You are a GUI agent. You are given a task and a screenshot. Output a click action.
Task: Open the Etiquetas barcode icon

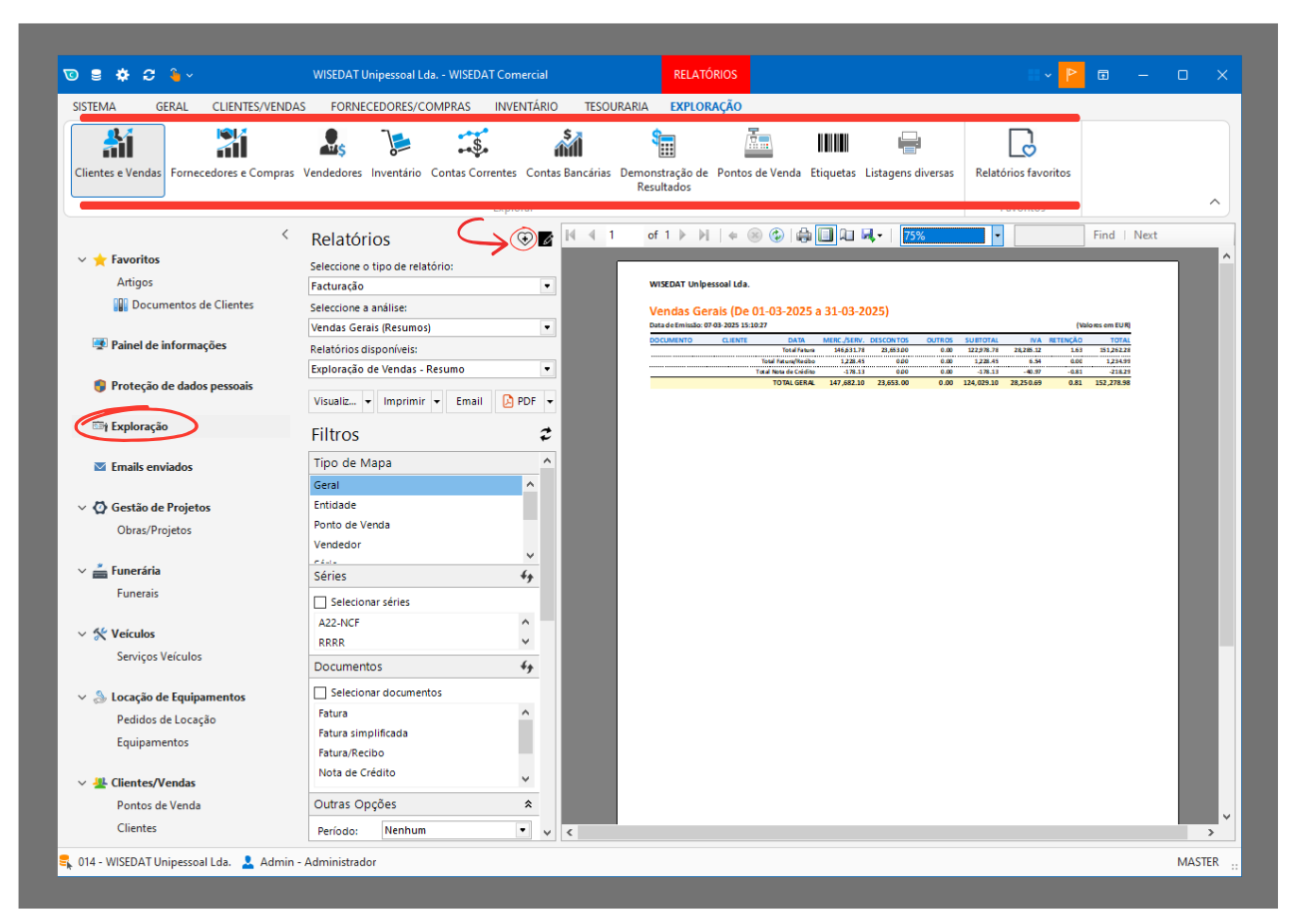832,155
